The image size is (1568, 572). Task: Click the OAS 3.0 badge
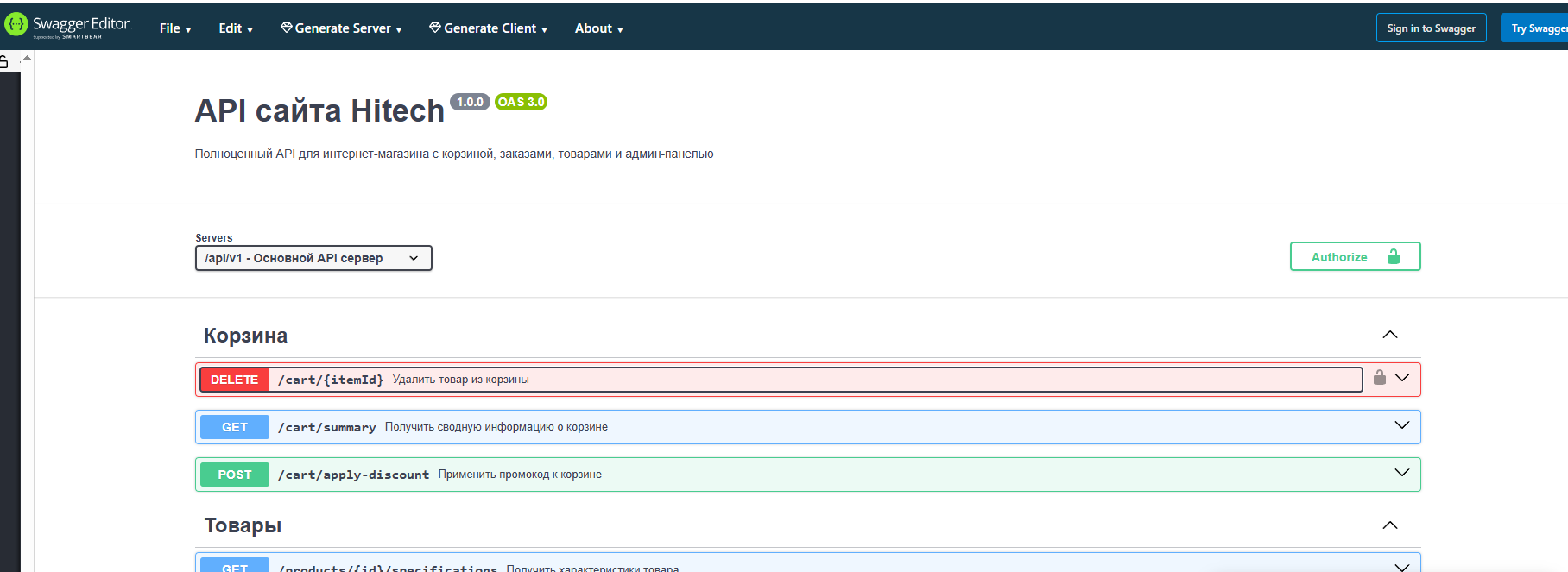[x=521, y=102]
